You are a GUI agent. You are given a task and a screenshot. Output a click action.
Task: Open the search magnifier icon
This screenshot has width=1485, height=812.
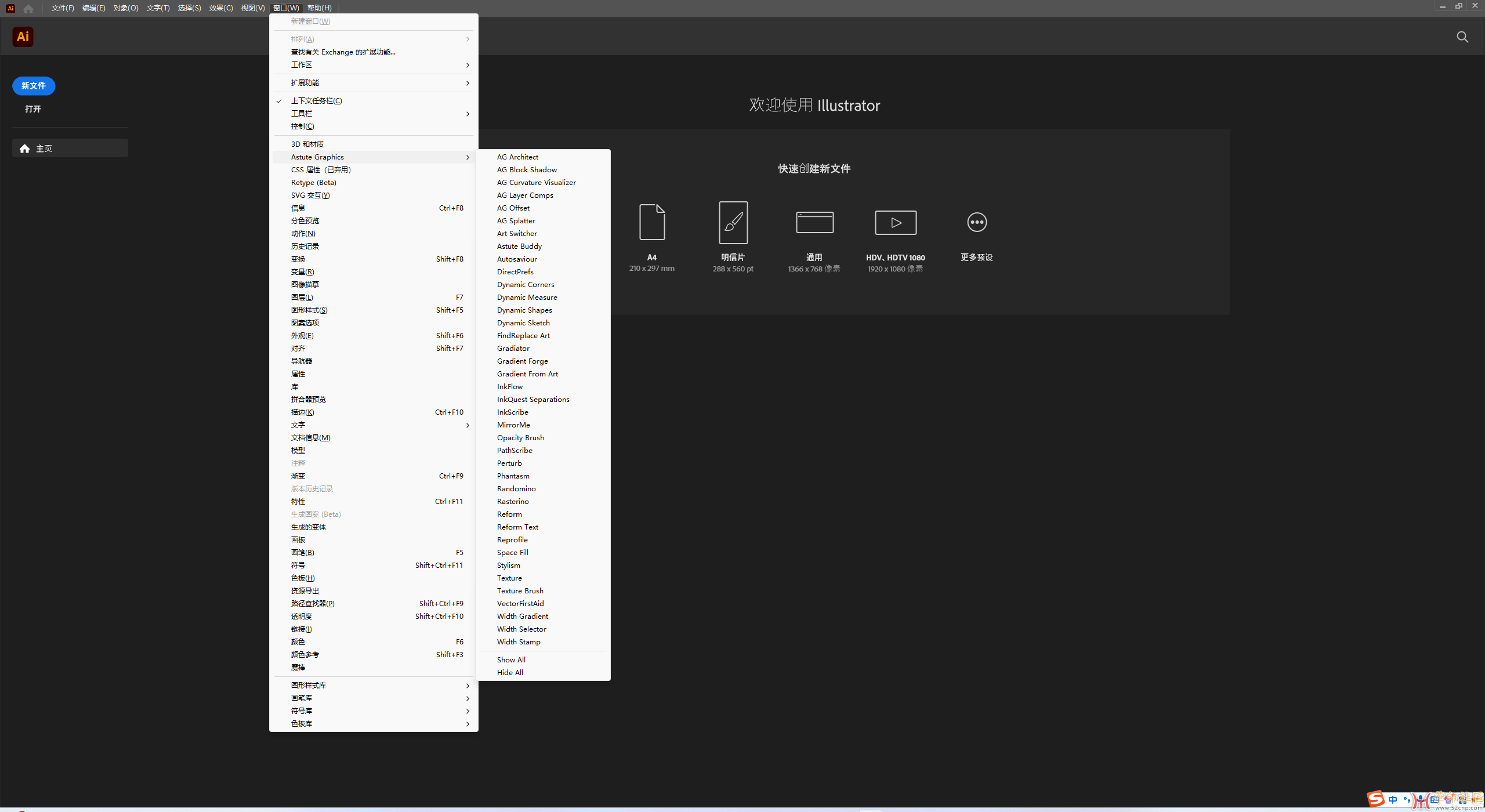1462,37
